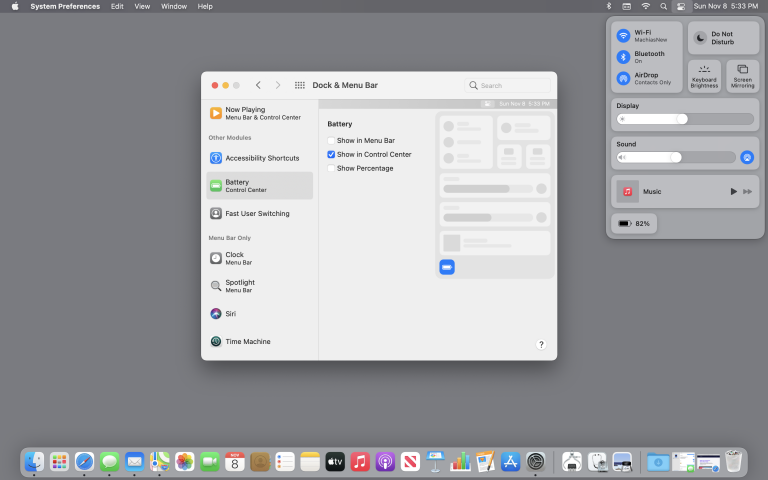Enable Show Percentage checkbox
Image resolution: width=768 pixels, height=480 pixels.
[x=332, y=168]
